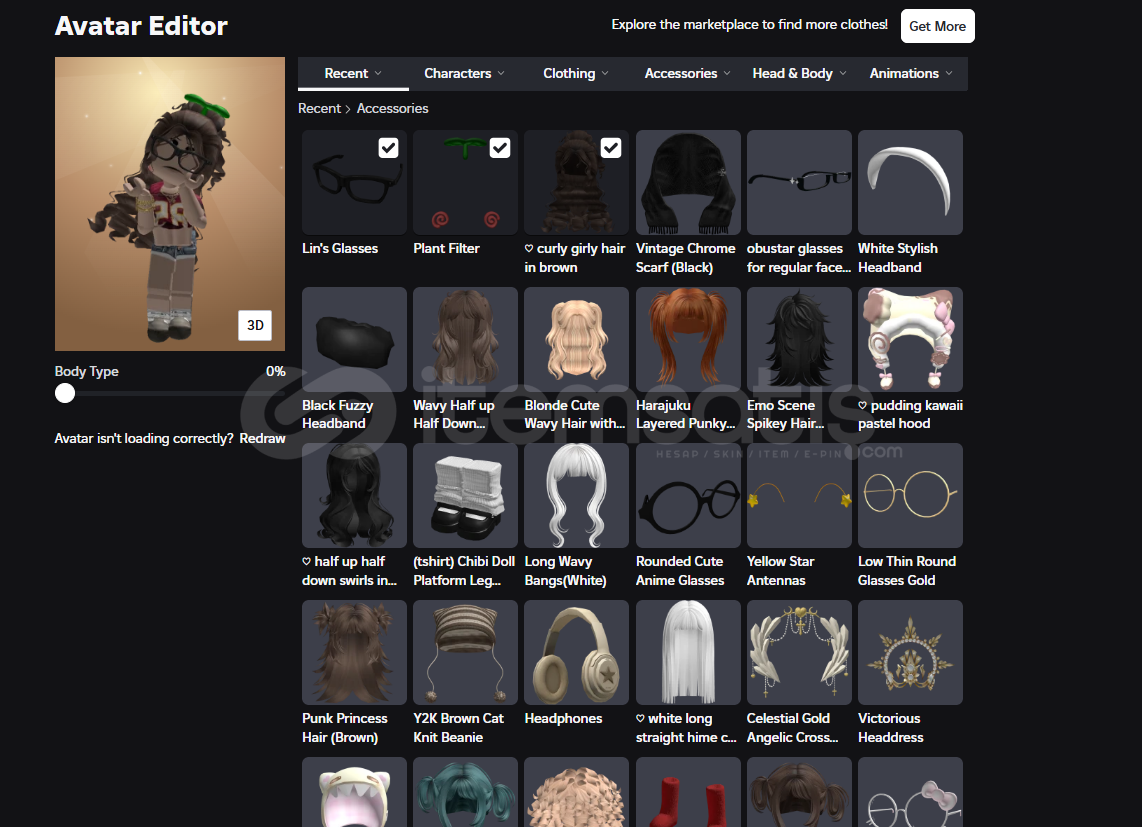Select the Plant Filter item image
This screenshot has width=1142, height=827.
click(x=465, y=182)
